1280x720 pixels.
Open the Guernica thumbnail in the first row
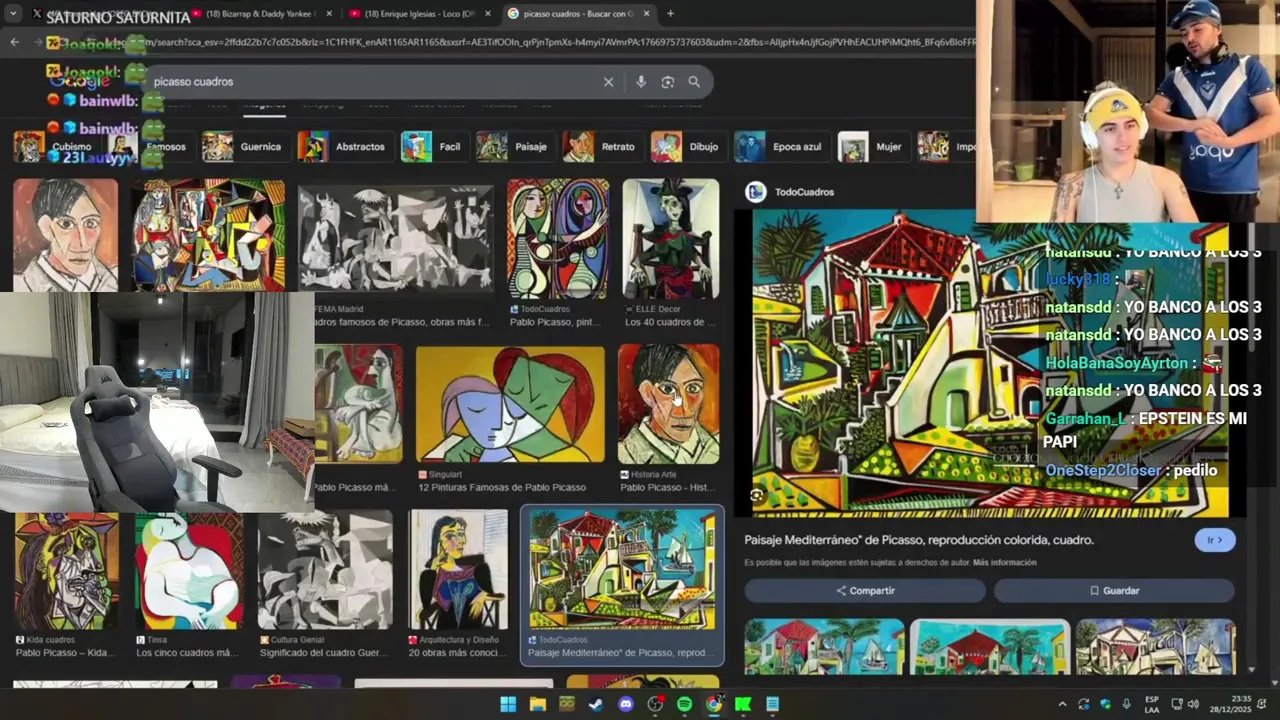[395, 238]
